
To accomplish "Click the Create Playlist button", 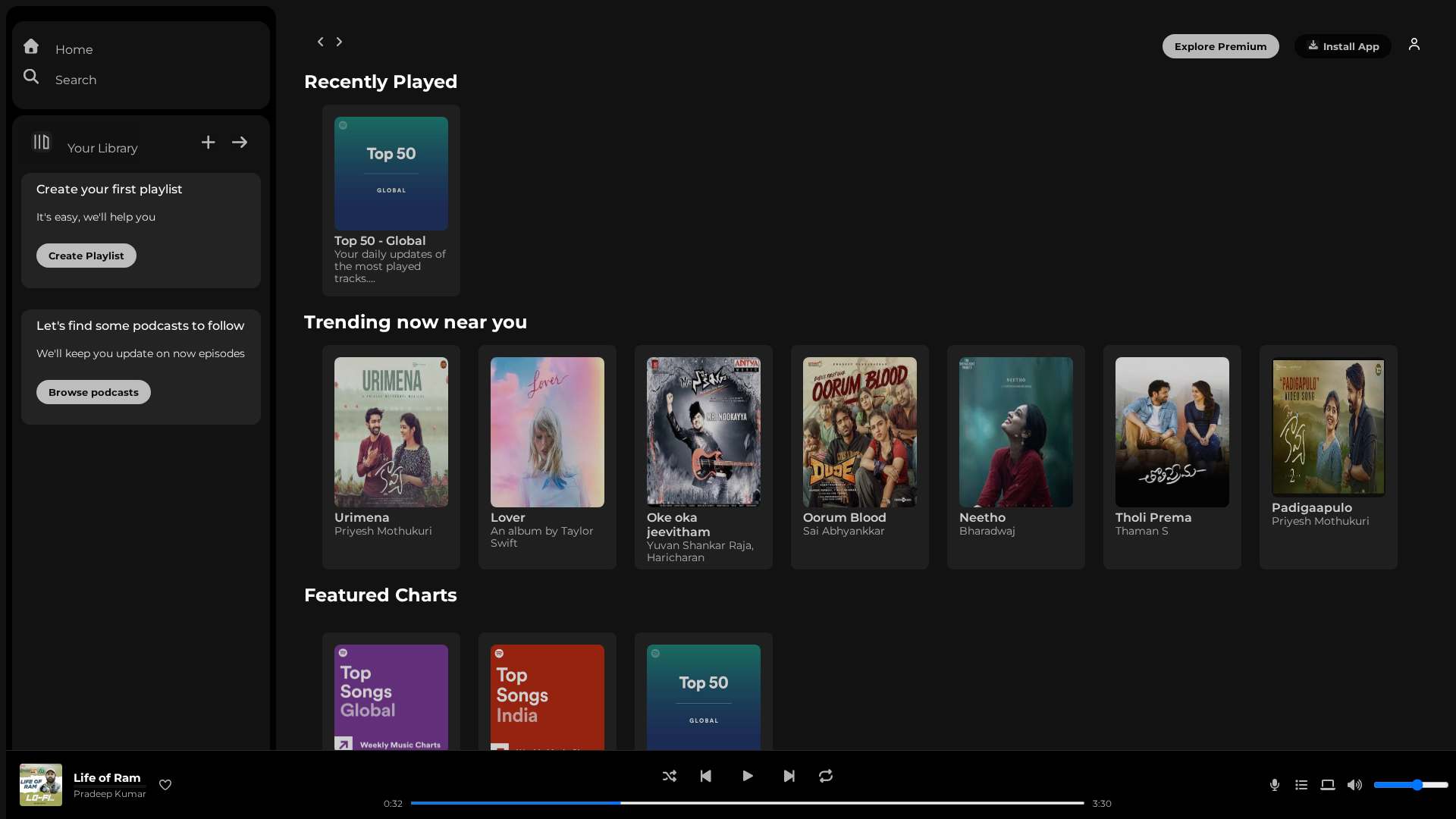I will 86,256.
